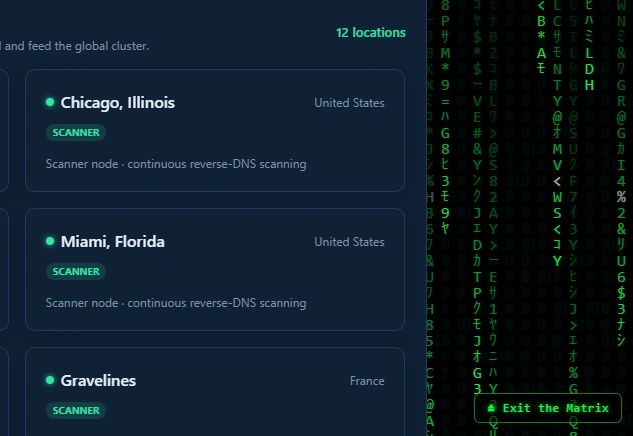Click the green status dot beside Miami, Florida
Image resolution: width=633 pixels, height=436 pixels.
point(50,241)
